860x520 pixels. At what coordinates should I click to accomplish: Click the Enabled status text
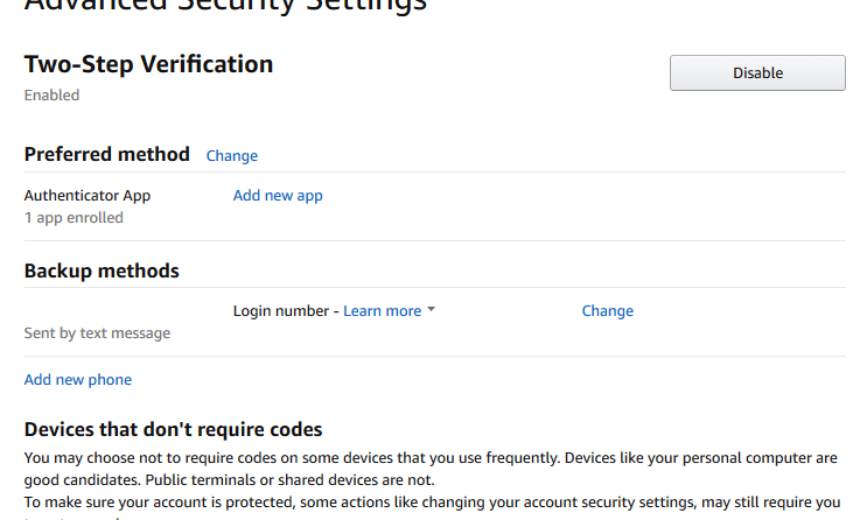click(51, 95)
